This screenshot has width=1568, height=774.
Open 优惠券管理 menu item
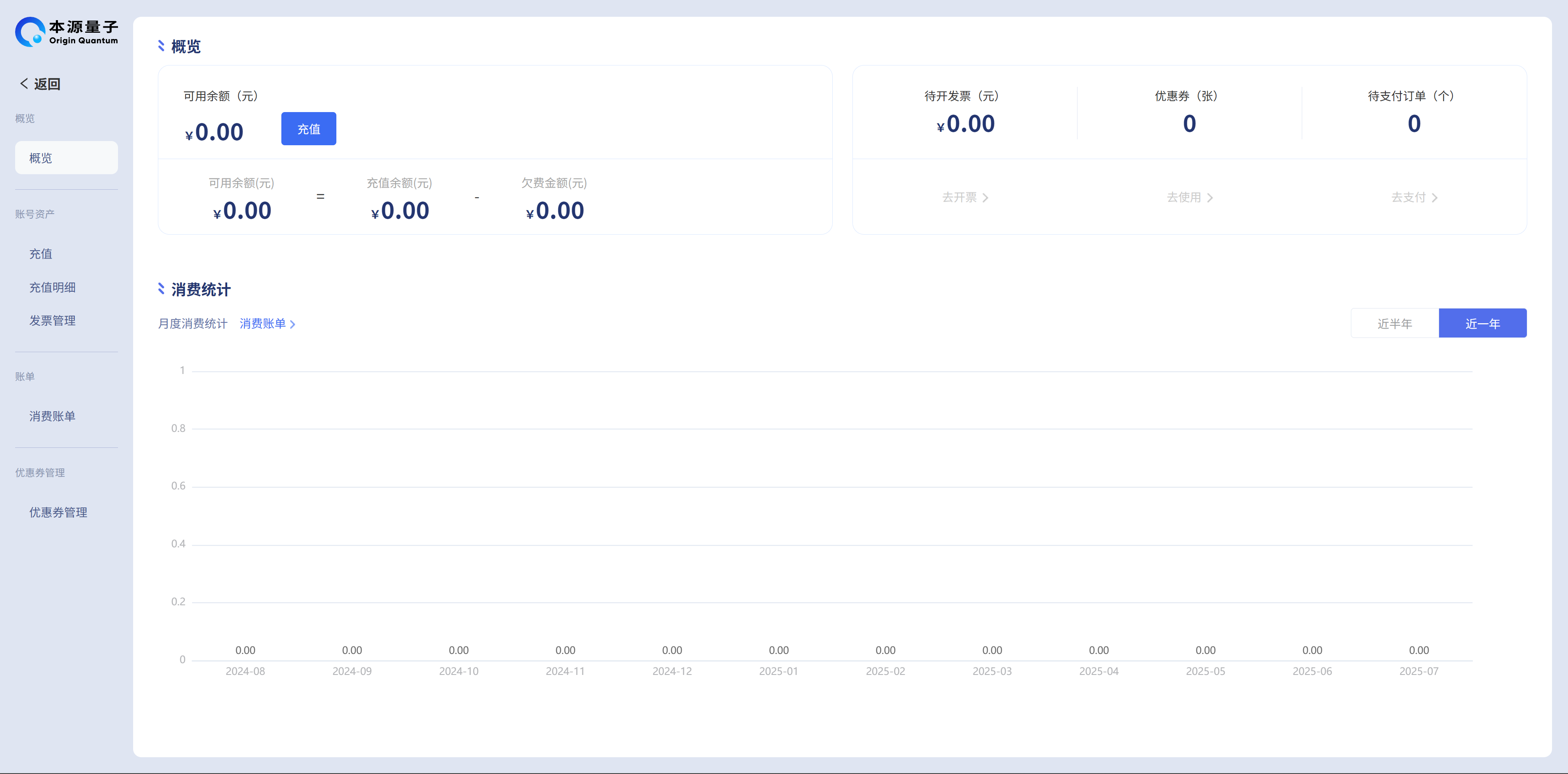coord(58,513)
